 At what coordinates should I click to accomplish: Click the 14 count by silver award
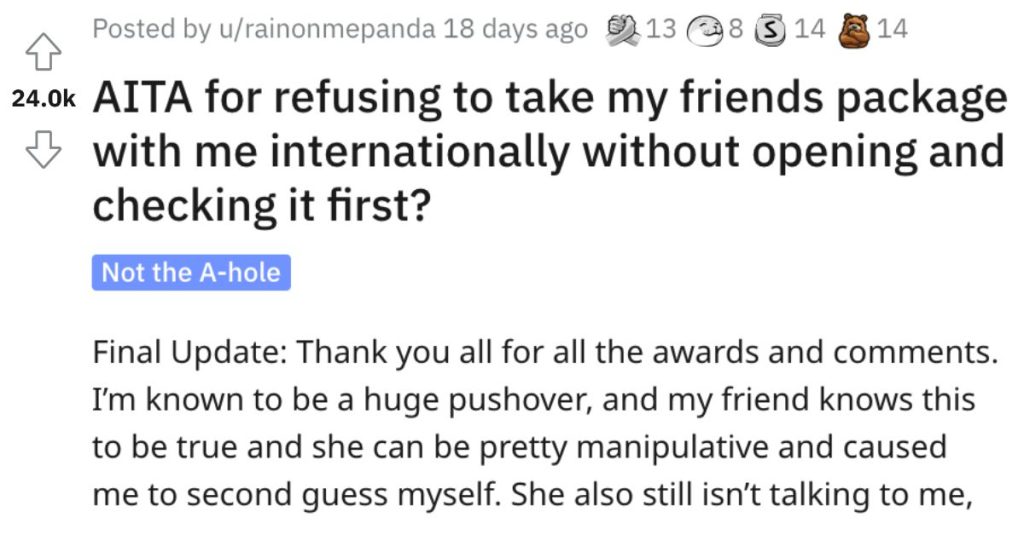pyautogui.click(x=810, y=29)
